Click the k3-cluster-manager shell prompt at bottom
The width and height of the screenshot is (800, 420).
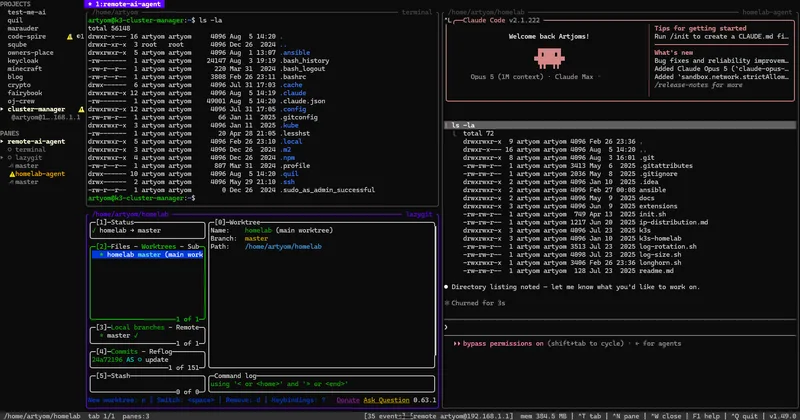[141, 198]
